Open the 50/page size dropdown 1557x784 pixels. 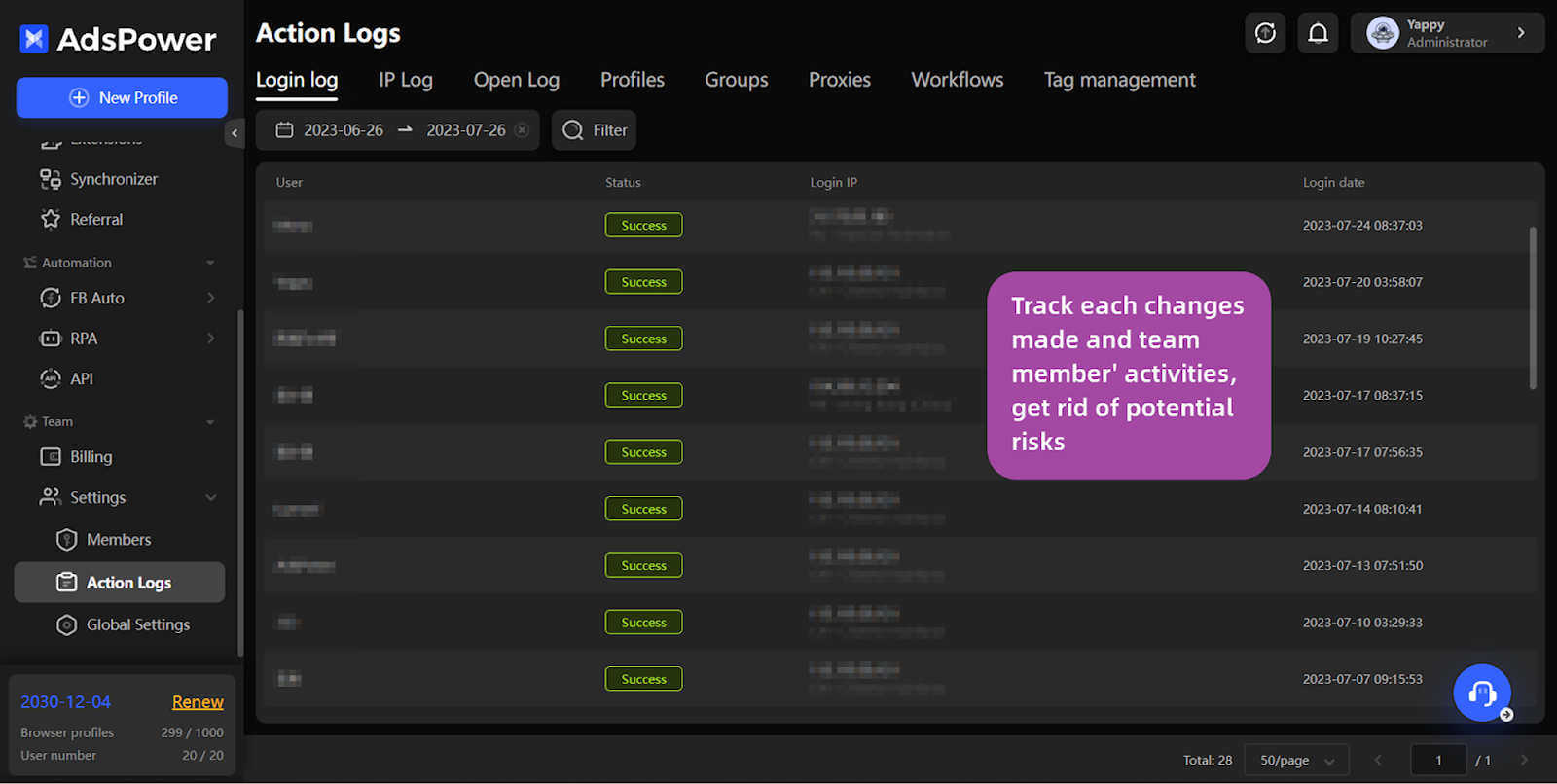click(x=1296, y=760)
